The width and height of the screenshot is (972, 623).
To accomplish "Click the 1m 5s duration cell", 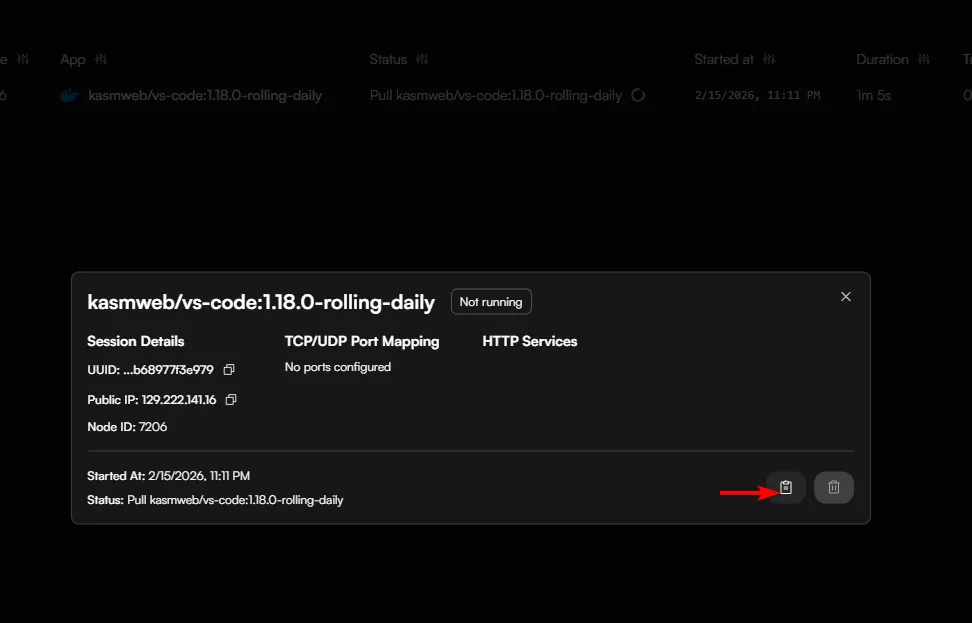I will click(873, 95).
